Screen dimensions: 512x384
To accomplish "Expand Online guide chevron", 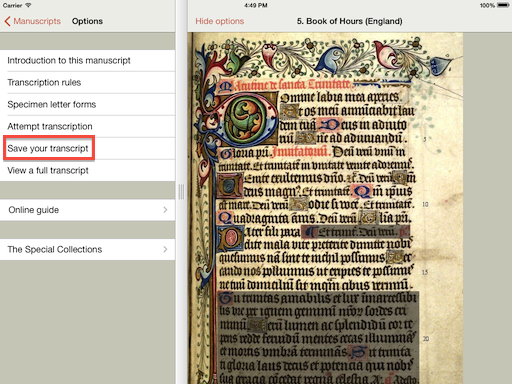I will pos(165,210).
